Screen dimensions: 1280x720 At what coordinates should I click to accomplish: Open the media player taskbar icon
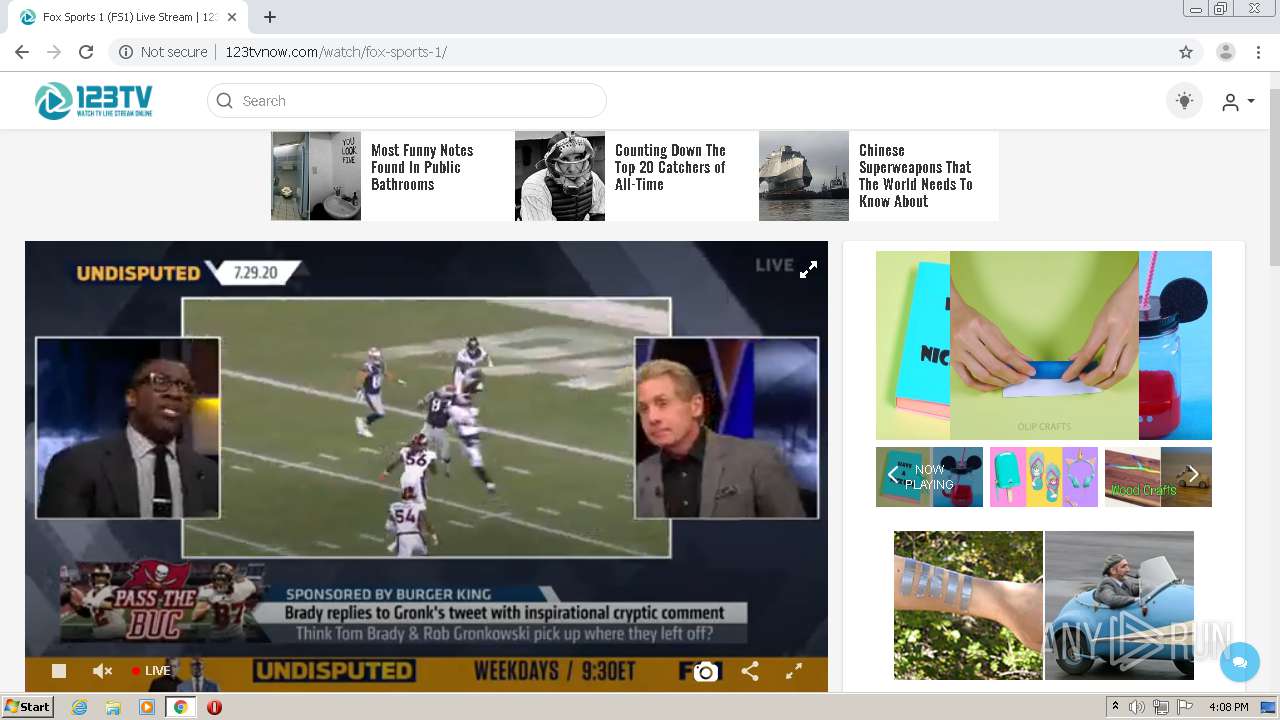[147, 707]
